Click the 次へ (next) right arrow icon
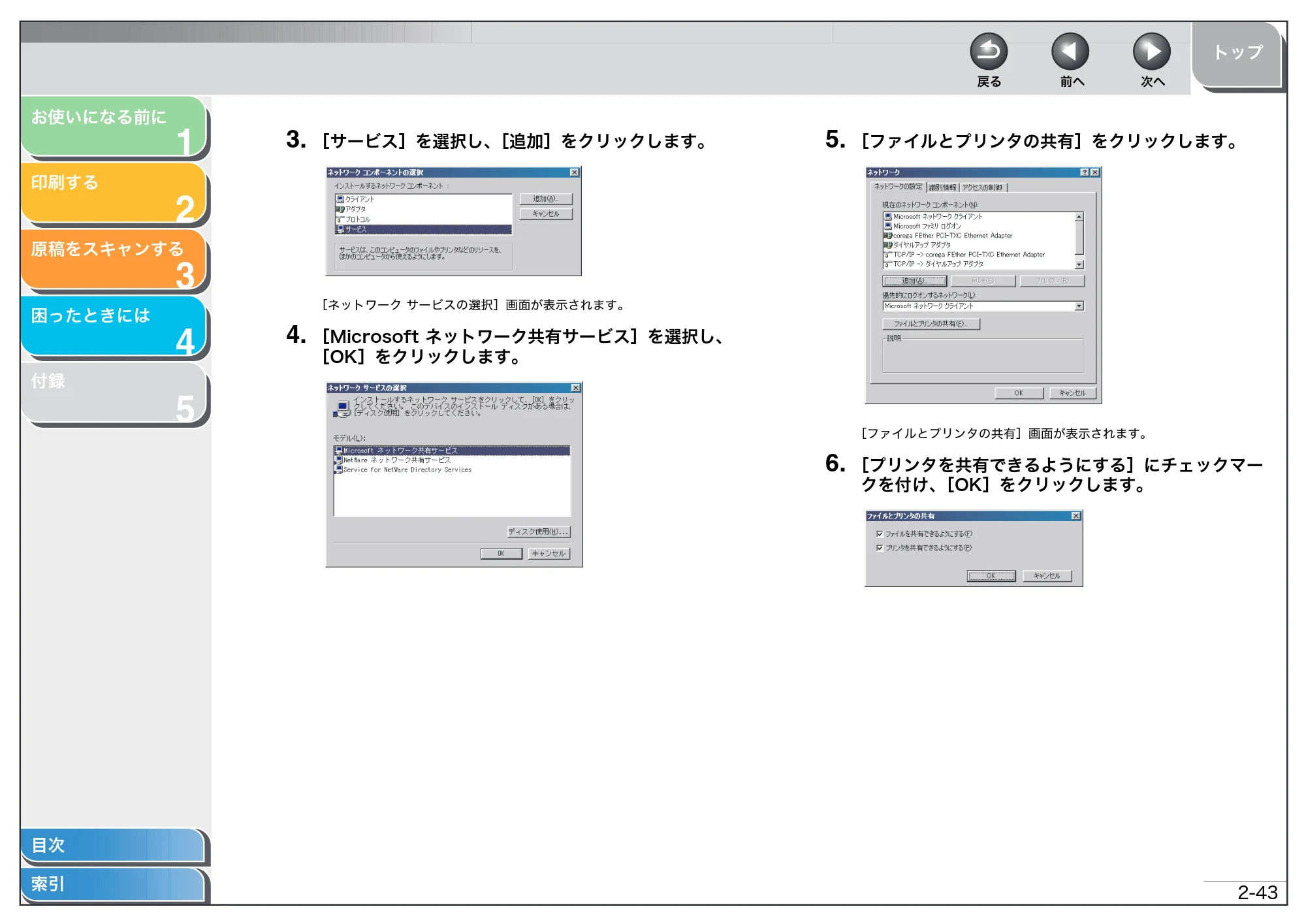Screen dimensions: 1306x924 (x=1152, y=52)
